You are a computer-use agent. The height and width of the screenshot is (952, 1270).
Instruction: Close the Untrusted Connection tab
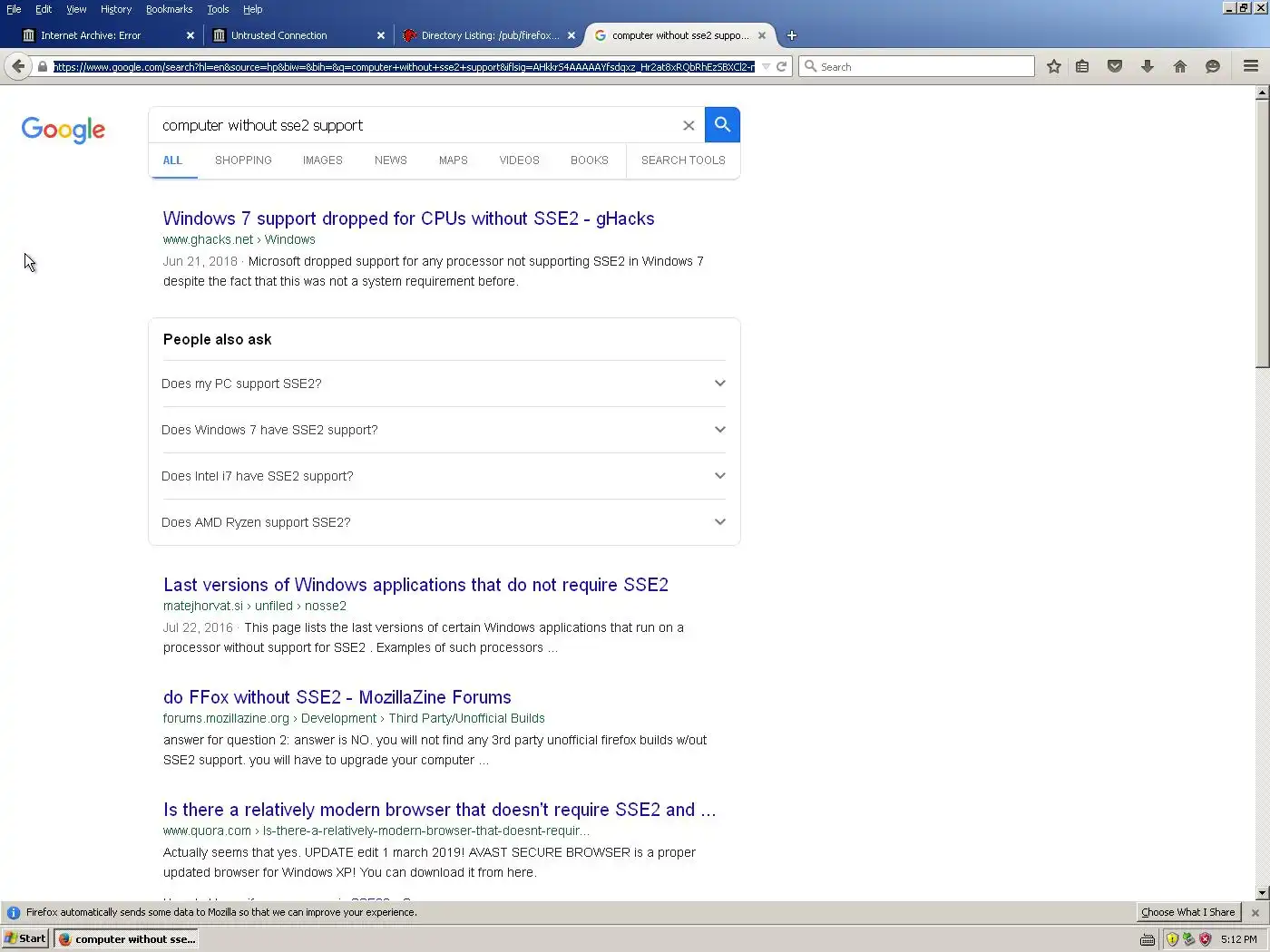click(381, 35)
